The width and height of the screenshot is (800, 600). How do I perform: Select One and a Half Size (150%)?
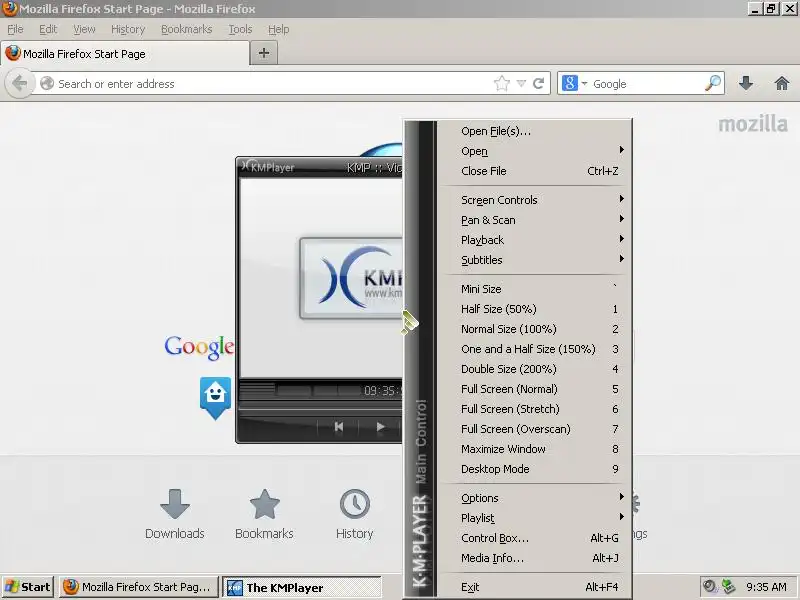pos(536,349)
